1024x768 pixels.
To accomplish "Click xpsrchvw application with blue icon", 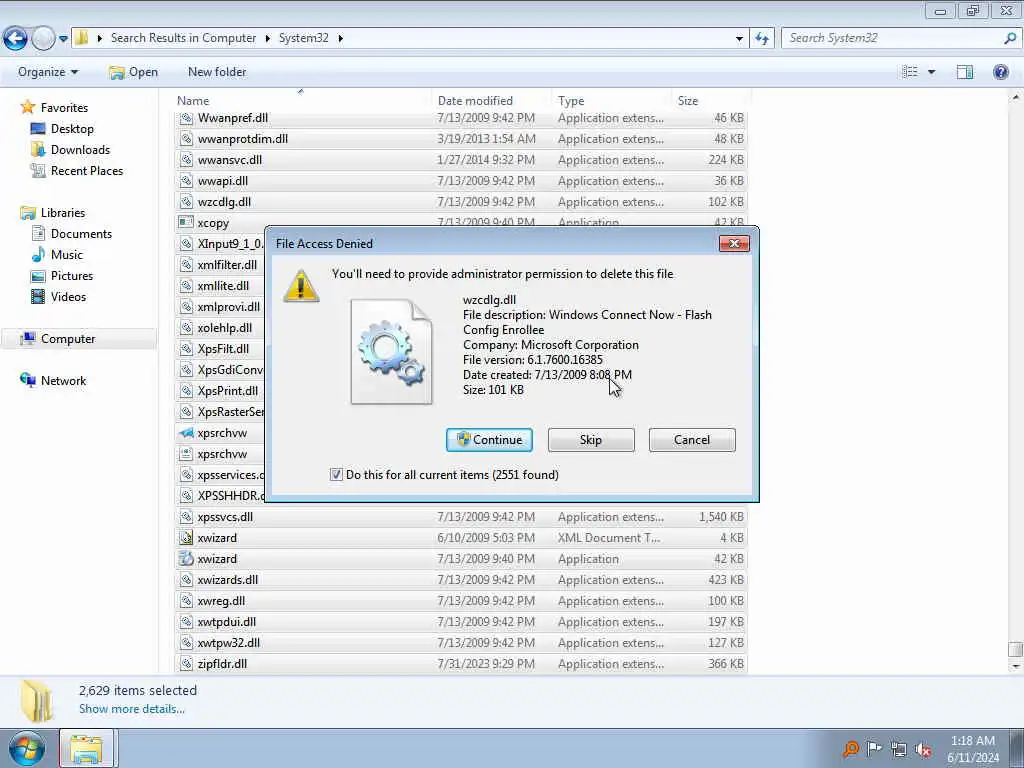I will point(186,433).
